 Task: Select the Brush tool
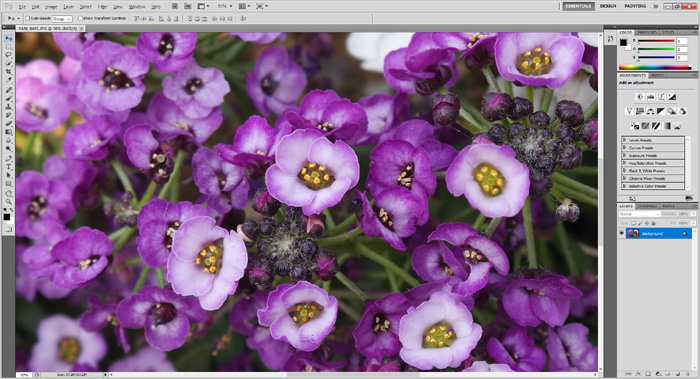point(8,98)
